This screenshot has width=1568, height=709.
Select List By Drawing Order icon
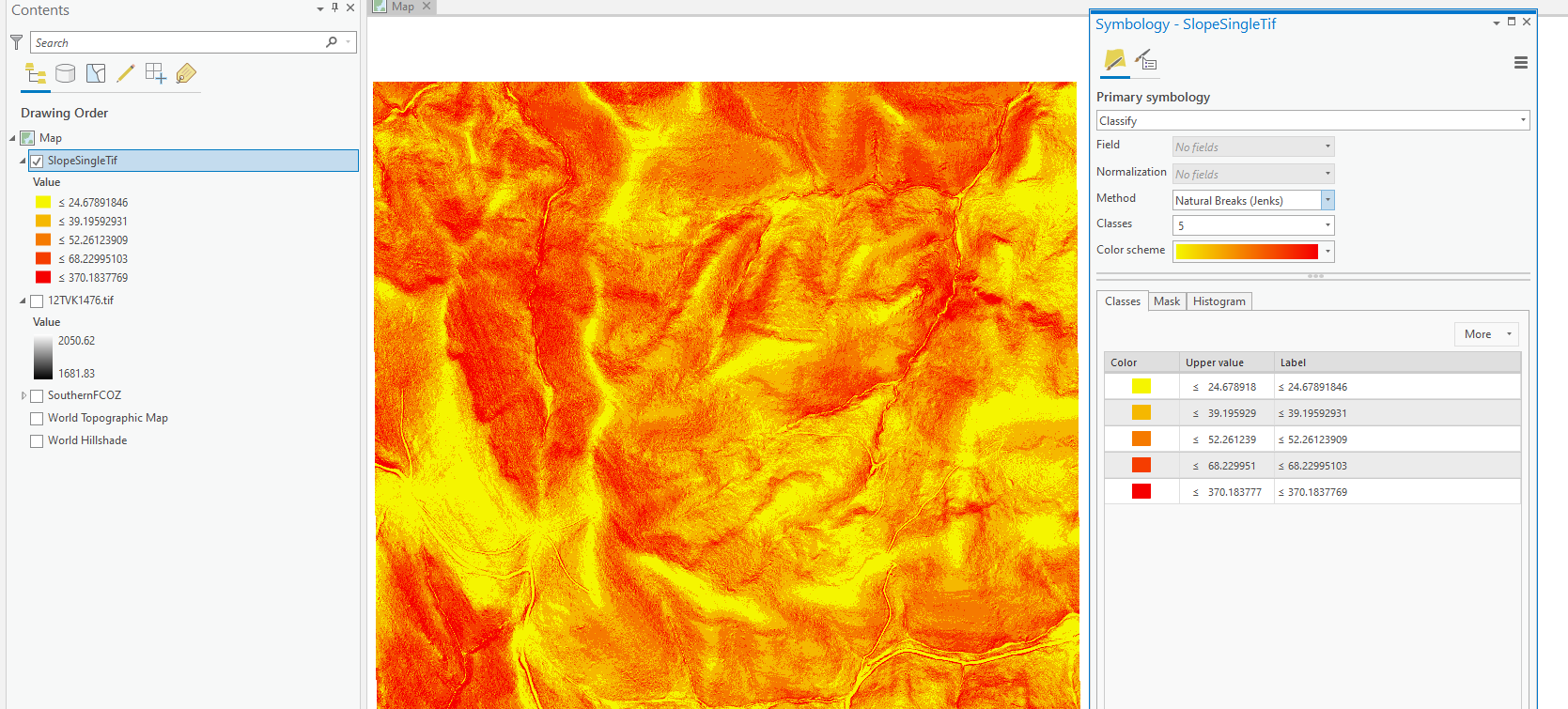coord(36,74)
